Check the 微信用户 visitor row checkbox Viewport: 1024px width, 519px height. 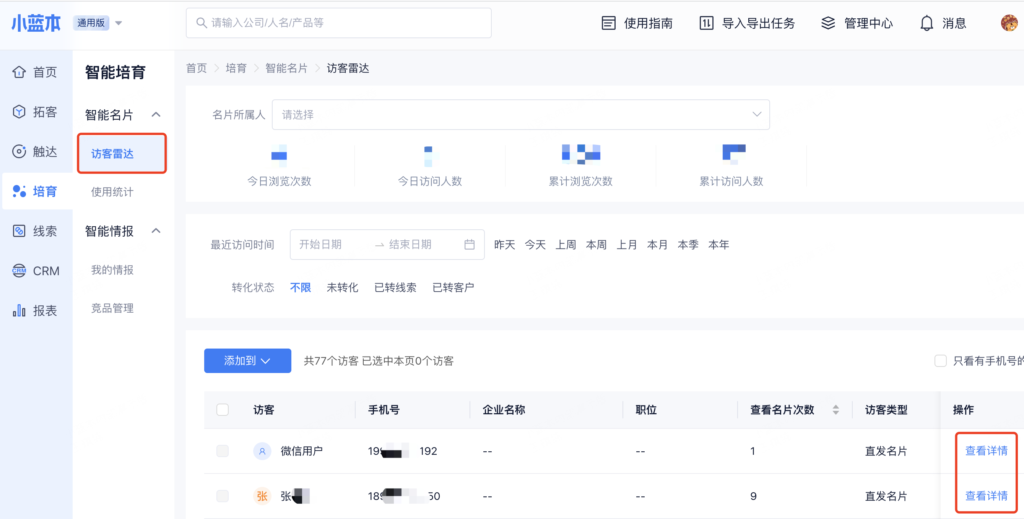222,452
